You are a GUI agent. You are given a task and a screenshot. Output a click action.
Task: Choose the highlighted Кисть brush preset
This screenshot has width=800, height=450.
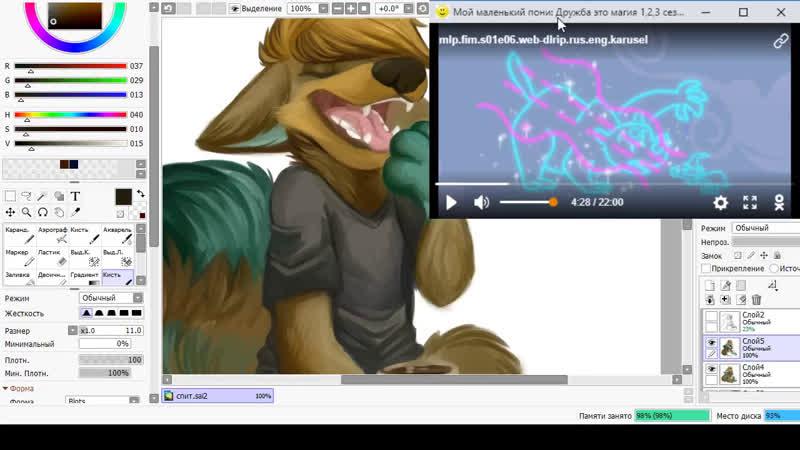coord(117,278)
